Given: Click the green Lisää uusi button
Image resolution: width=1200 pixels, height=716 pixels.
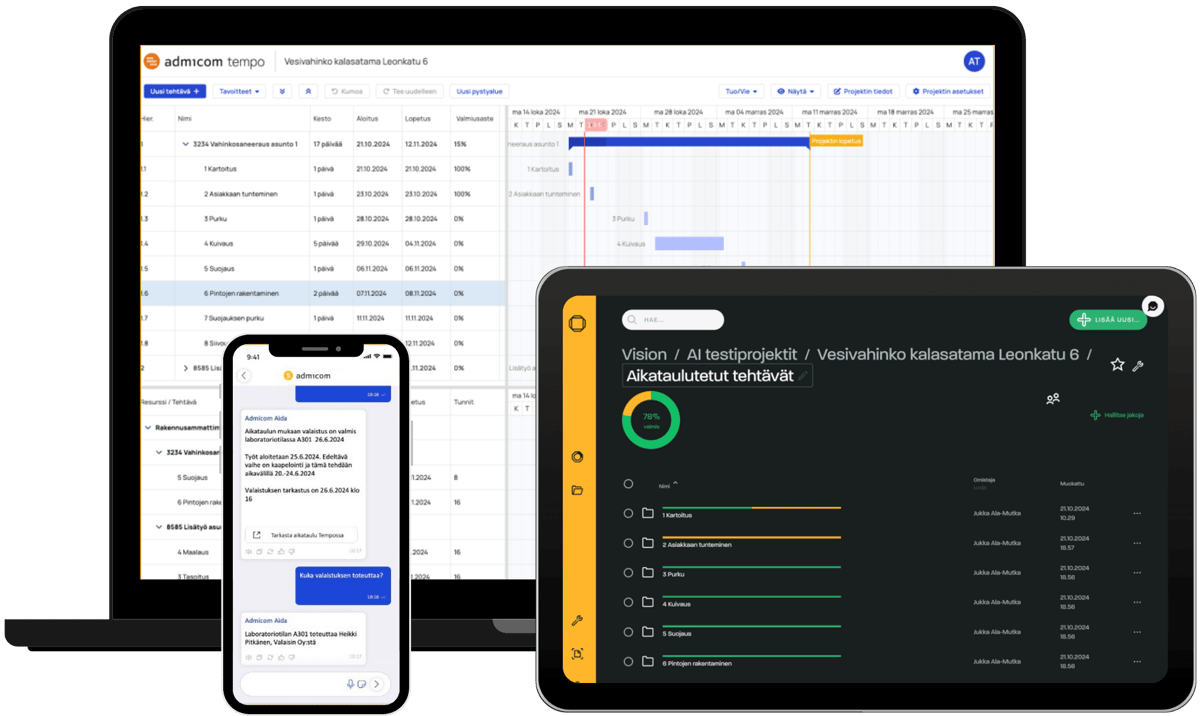Looking at the screenshot, I should (1108, 319).
